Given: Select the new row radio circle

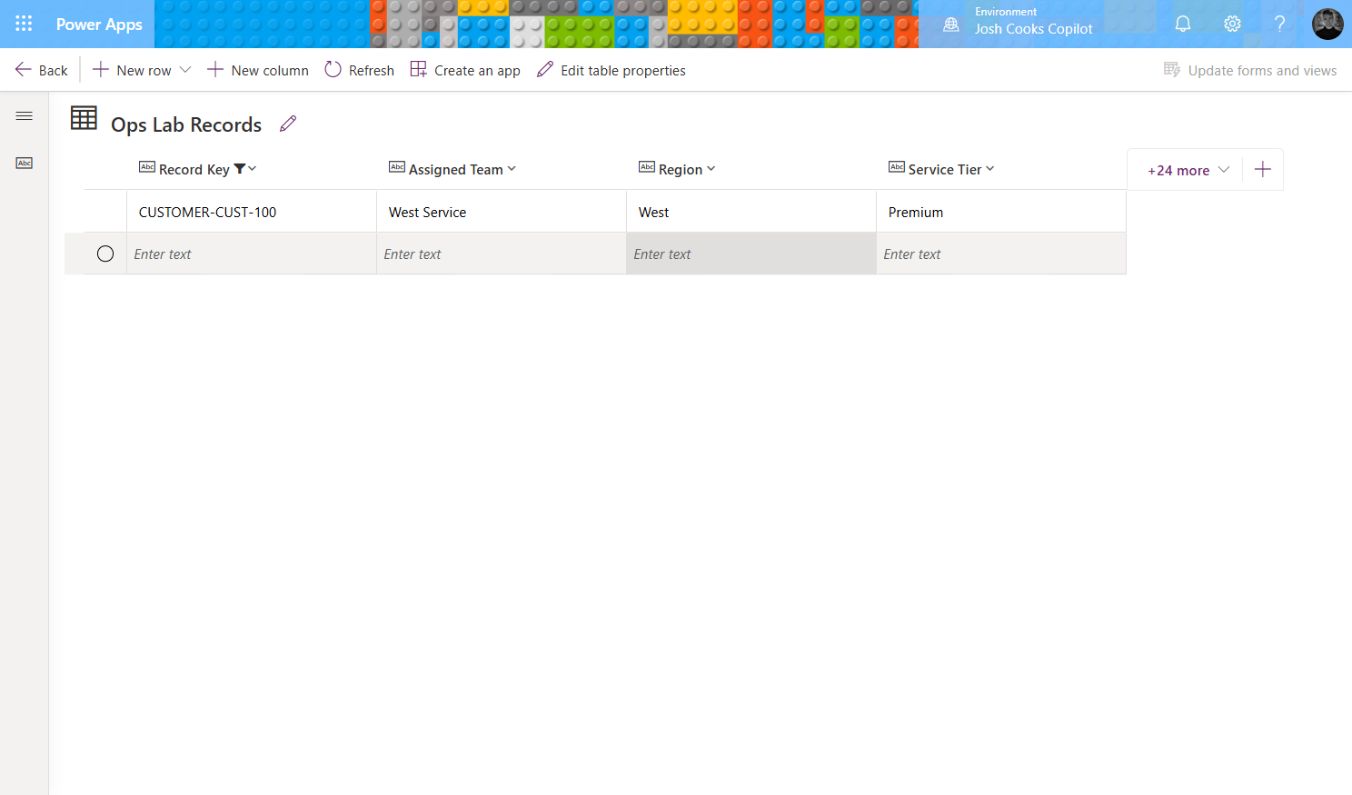Looking at the screenshot, I should pyautogui.click(x=105, y=254).
